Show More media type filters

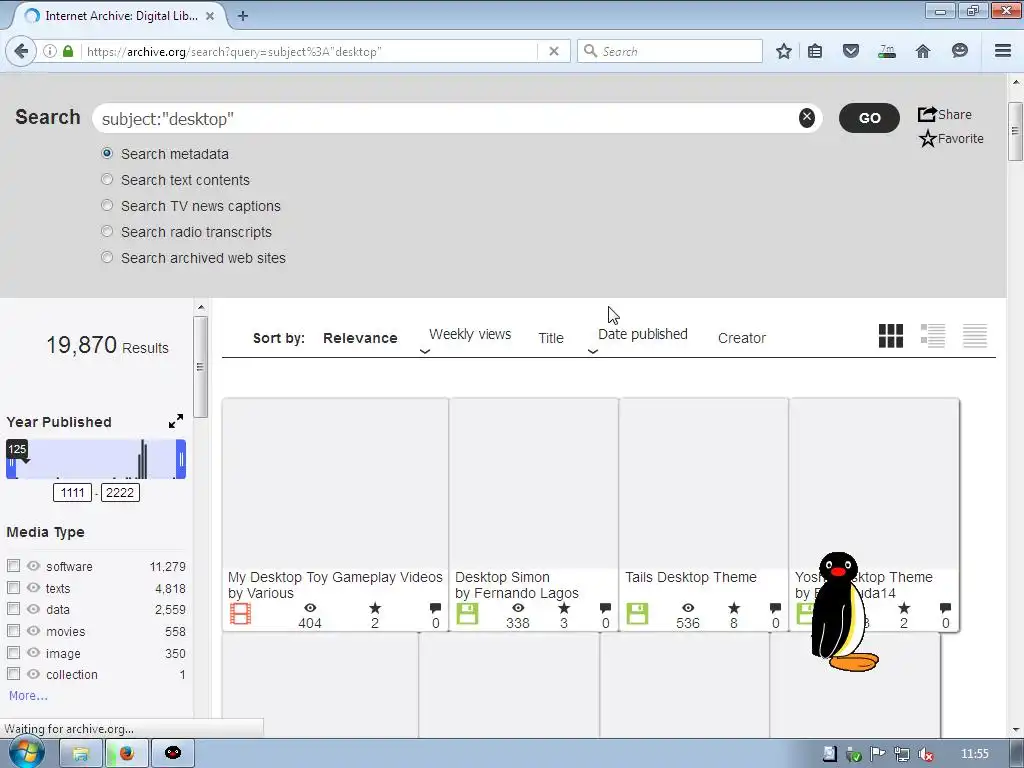click(28, 696)
